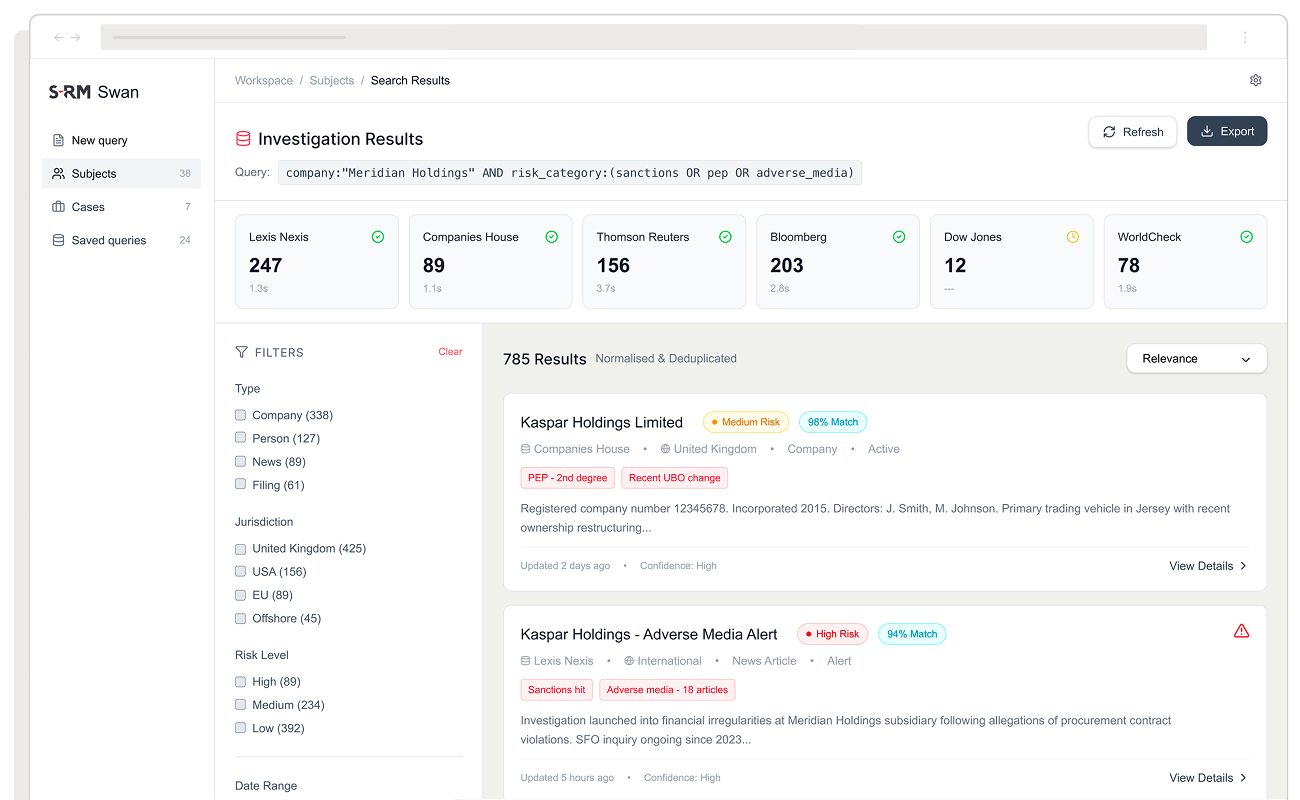Select the Dow Jones source card
This screenshot has height=800, width=1300.
(x=1011, y=262)
